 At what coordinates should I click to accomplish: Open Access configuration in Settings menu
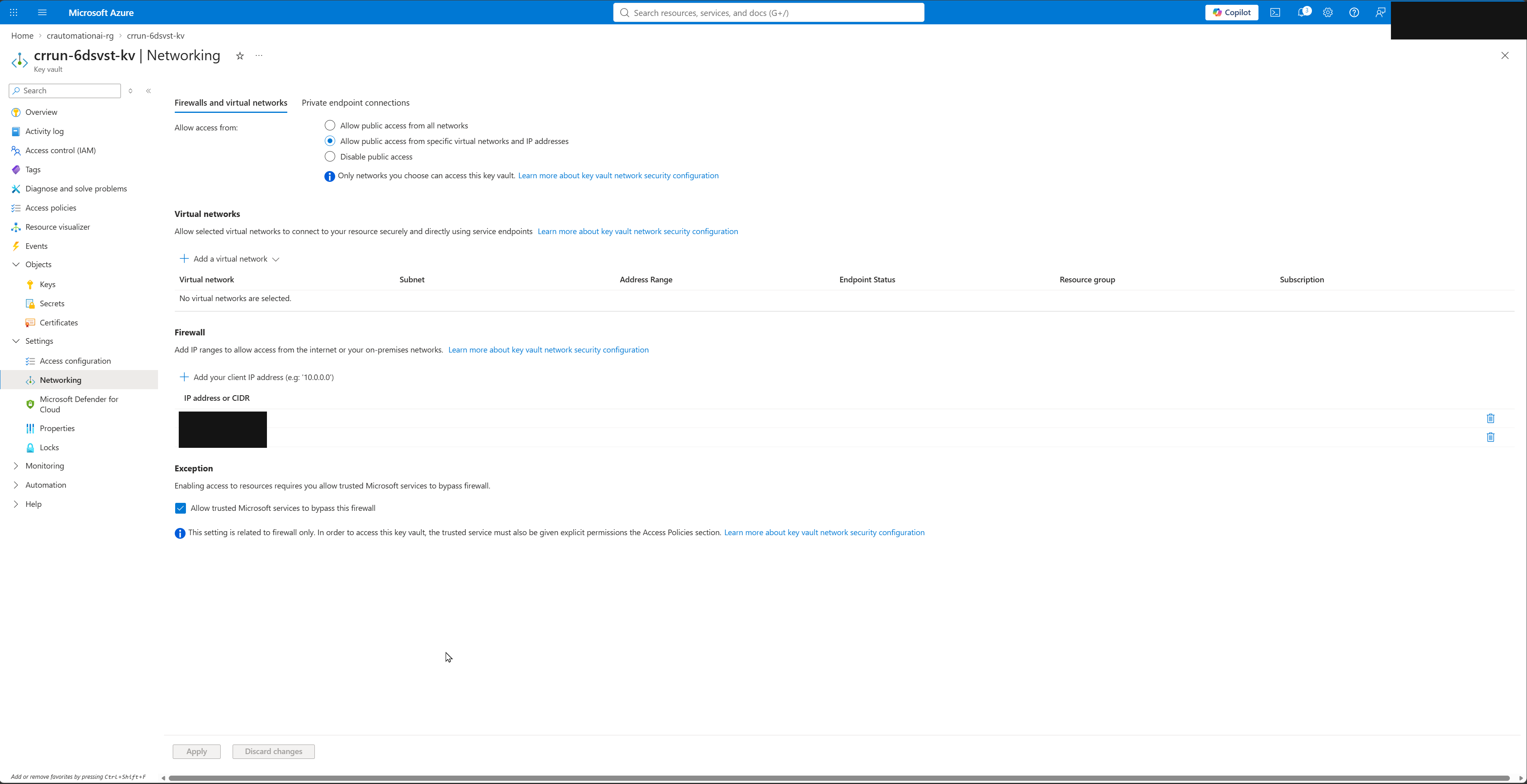click(75, 361)
